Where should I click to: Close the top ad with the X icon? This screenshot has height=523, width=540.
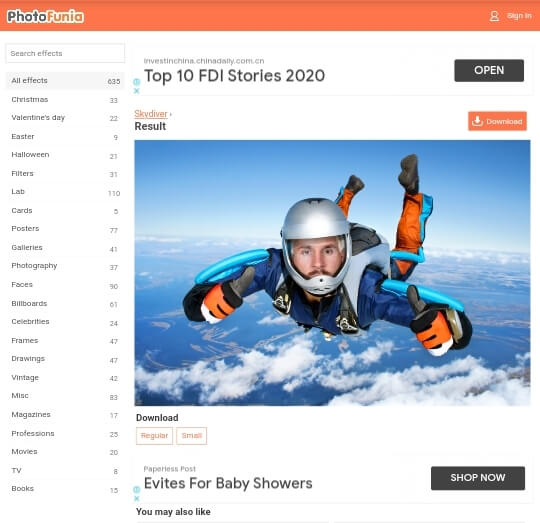136,91
